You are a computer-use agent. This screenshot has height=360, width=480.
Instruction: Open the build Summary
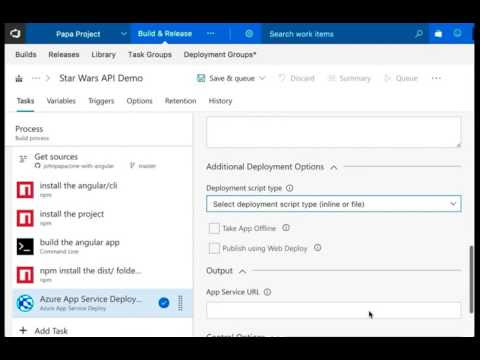click(349, 78)
